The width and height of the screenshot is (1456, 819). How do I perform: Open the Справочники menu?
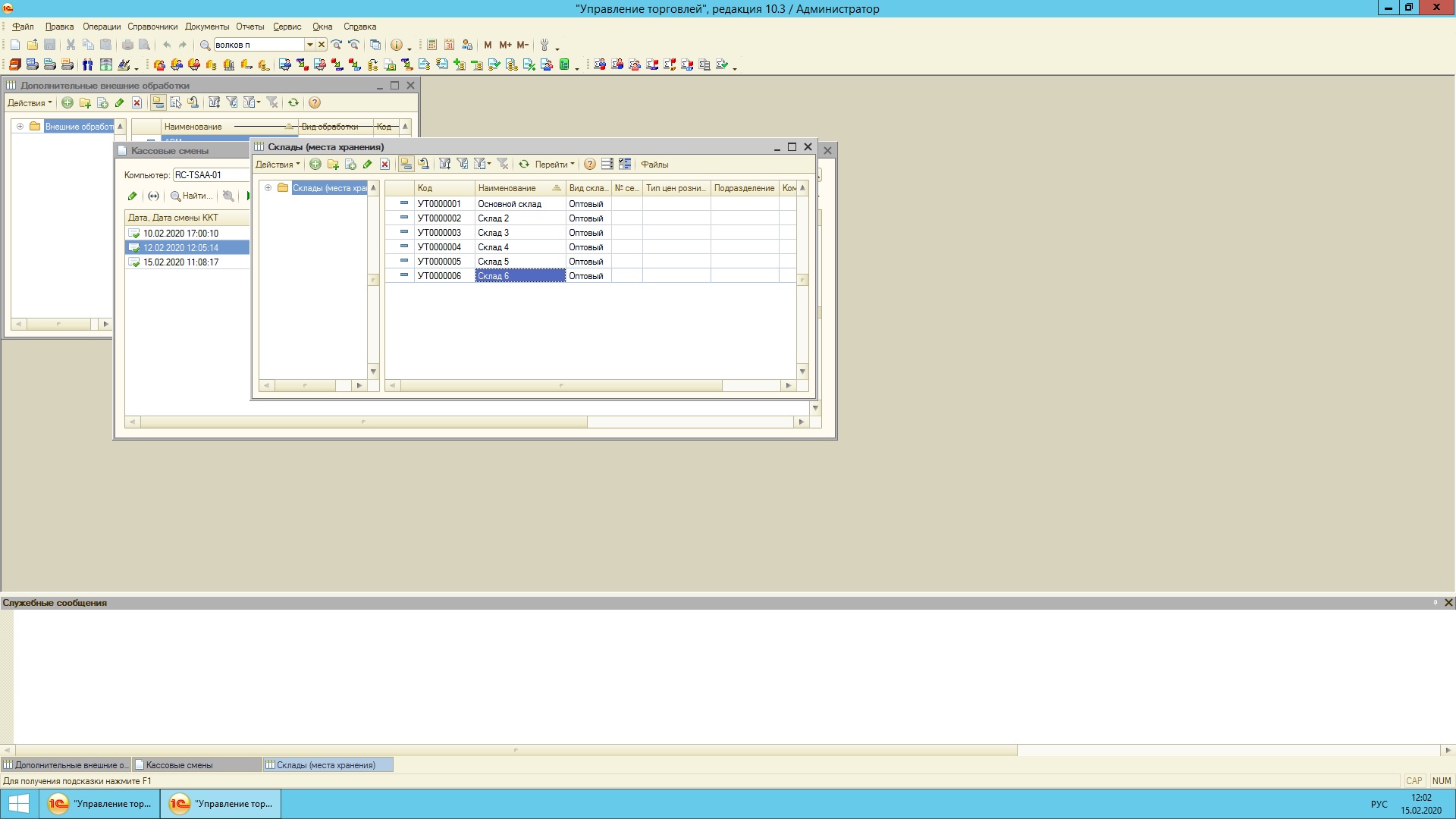point(152,27)
